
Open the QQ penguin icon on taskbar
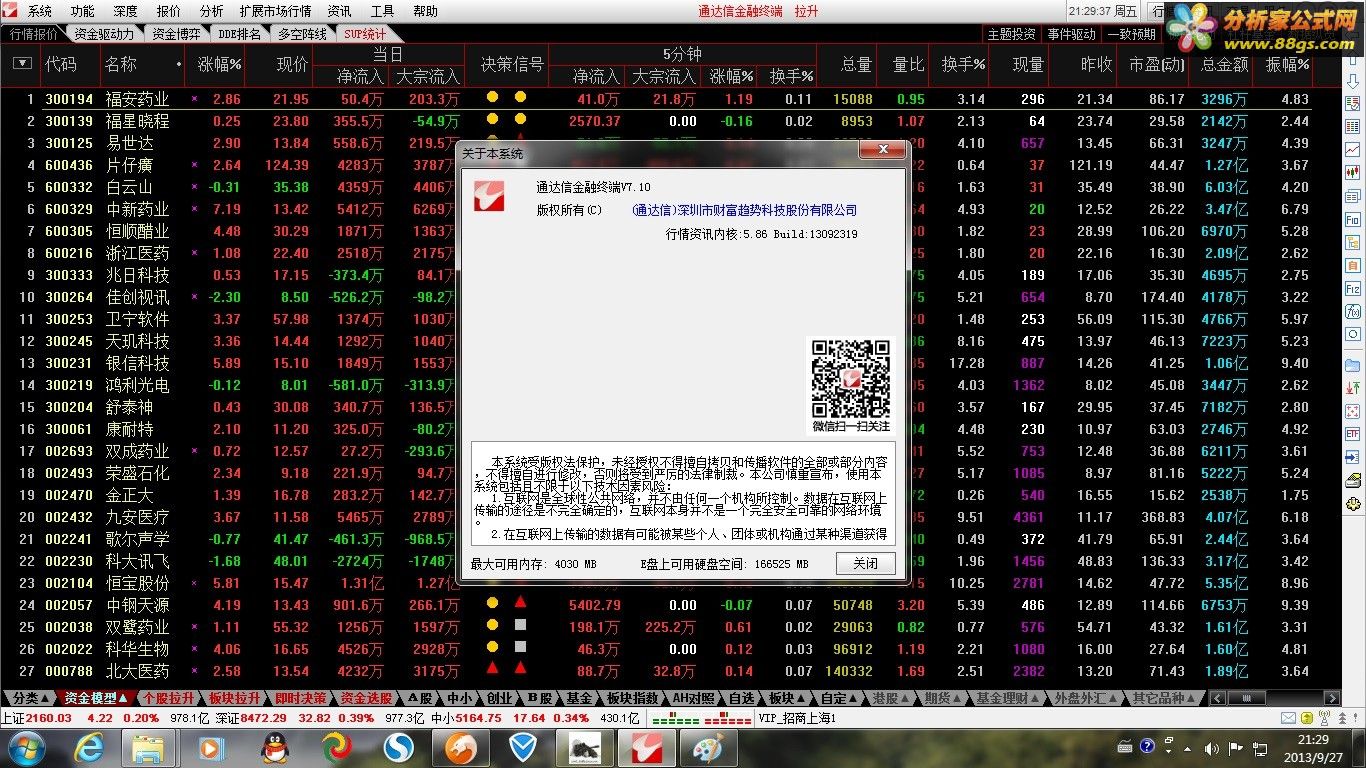click(274, 747)
